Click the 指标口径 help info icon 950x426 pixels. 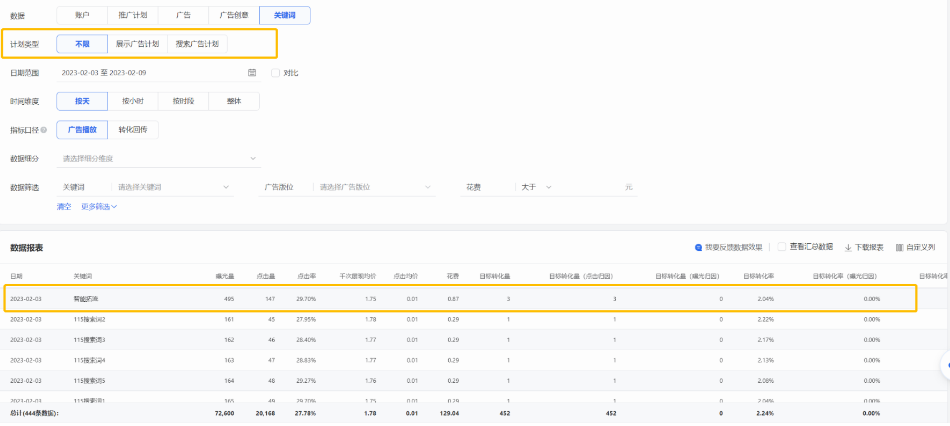click(x=44, y=130)
